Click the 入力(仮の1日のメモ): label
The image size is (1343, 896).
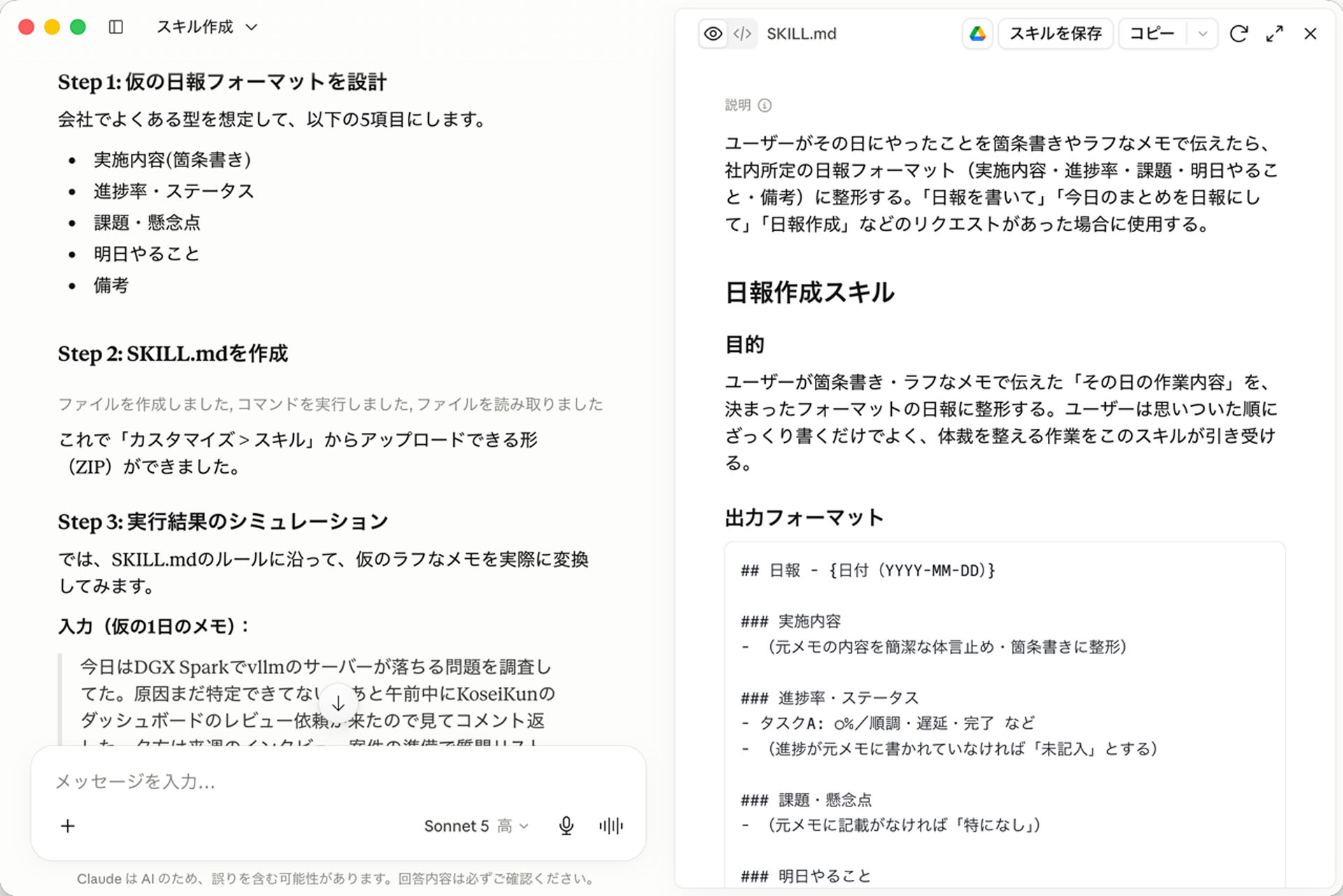(154, 626)
